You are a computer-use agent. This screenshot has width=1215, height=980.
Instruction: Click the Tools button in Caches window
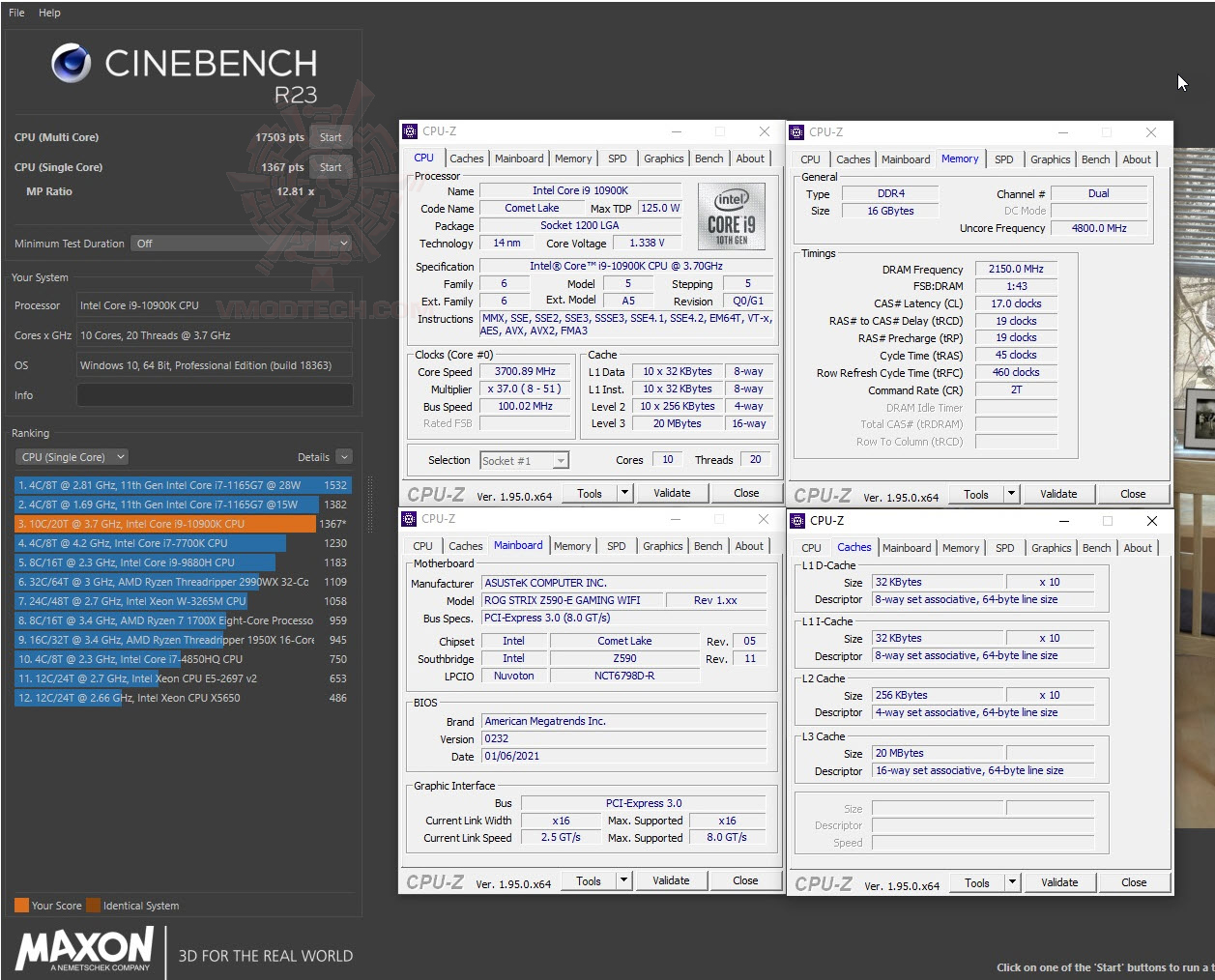point(977,882)
